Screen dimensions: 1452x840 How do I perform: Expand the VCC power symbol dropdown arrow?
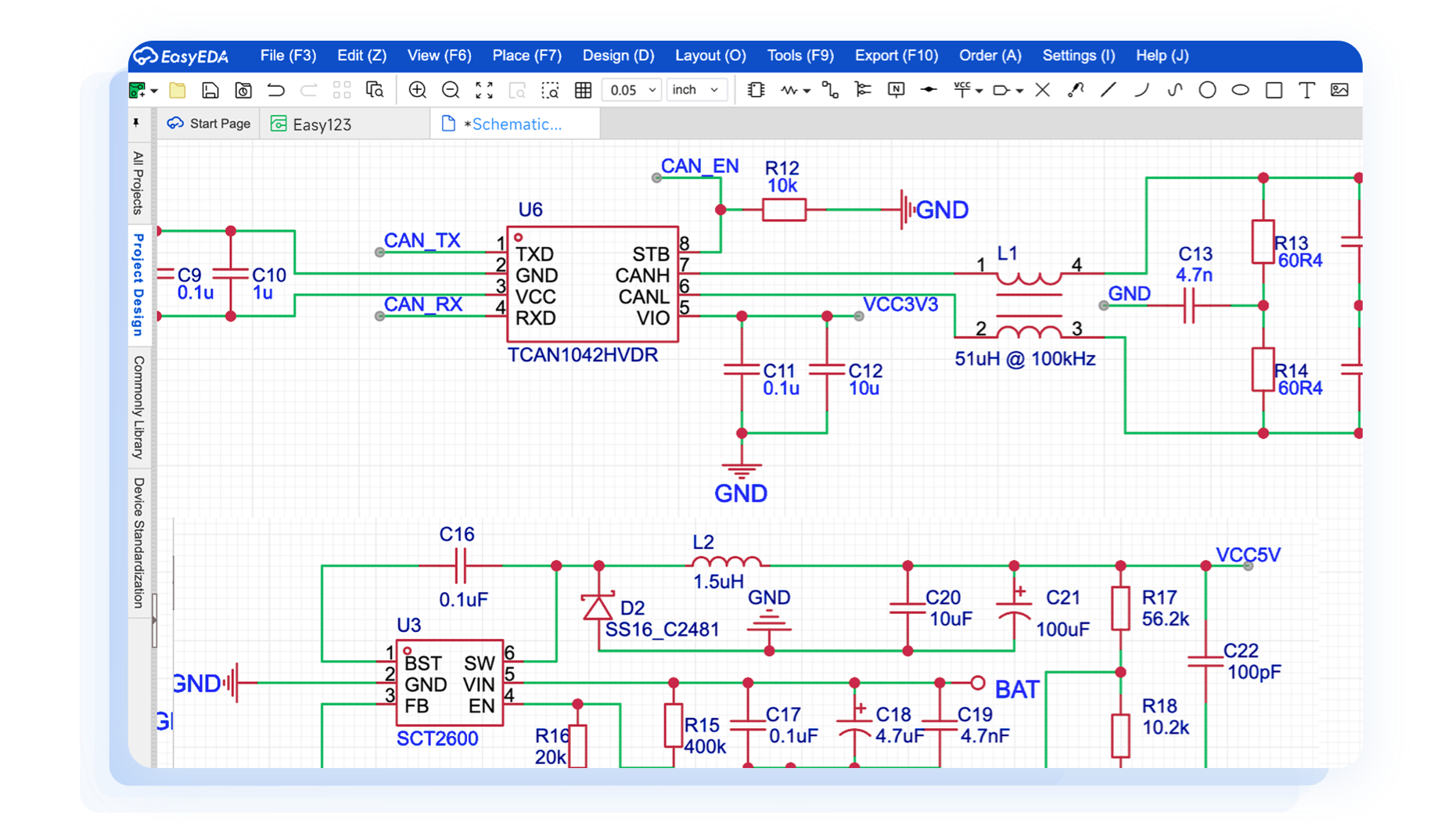979,91
